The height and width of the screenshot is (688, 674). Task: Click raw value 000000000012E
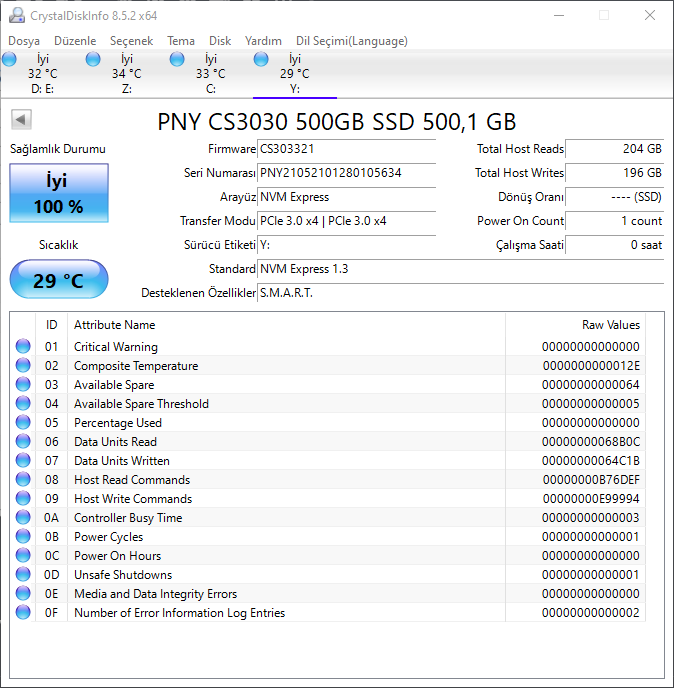(592, 366)
